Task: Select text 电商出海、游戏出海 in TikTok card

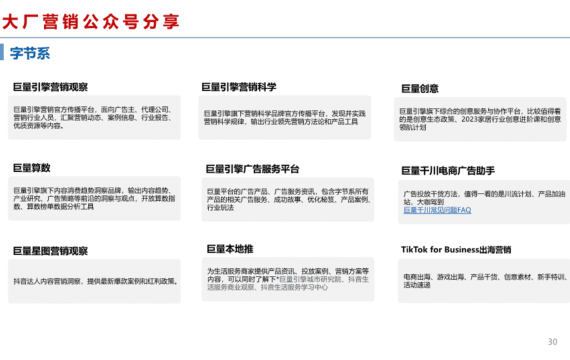Action: [434, 277]
